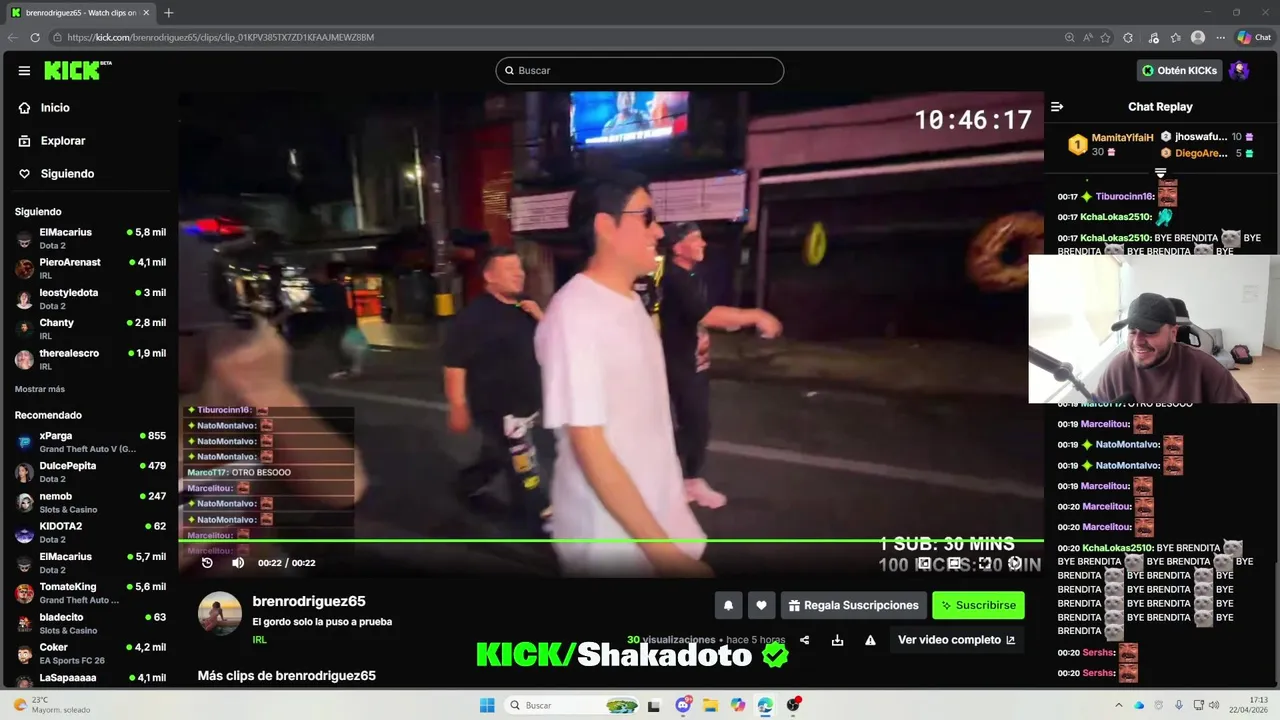
Task: Go to Inicio in the sidebar
Action: pyautogui.click(x=55, y=108)
